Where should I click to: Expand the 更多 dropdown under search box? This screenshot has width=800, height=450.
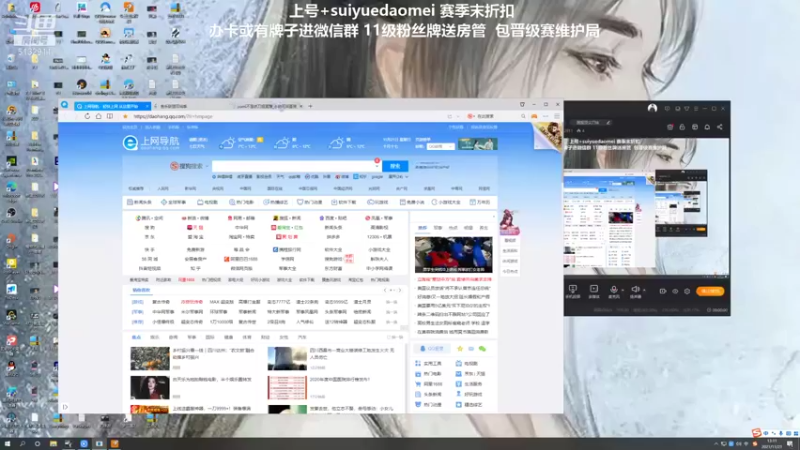[x=398, y=177]
